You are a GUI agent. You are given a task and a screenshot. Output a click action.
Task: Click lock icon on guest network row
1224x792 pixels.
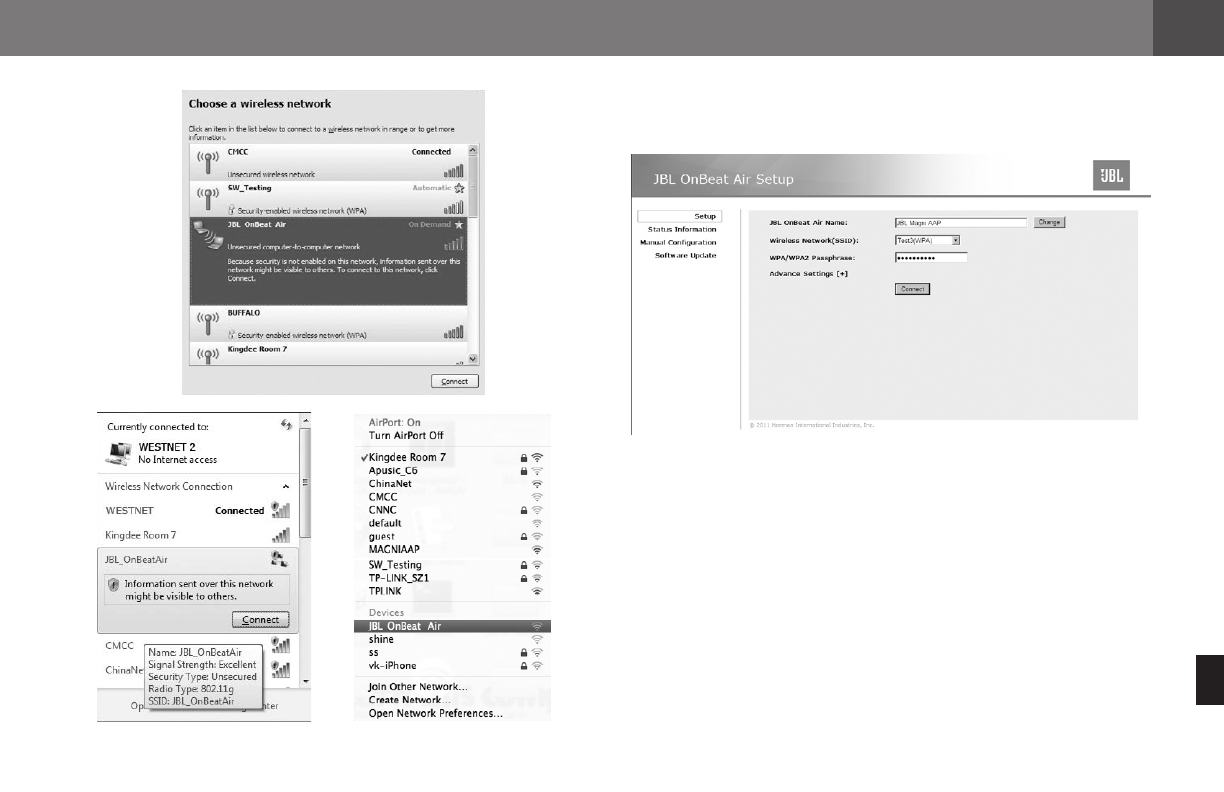coord(523,537)
